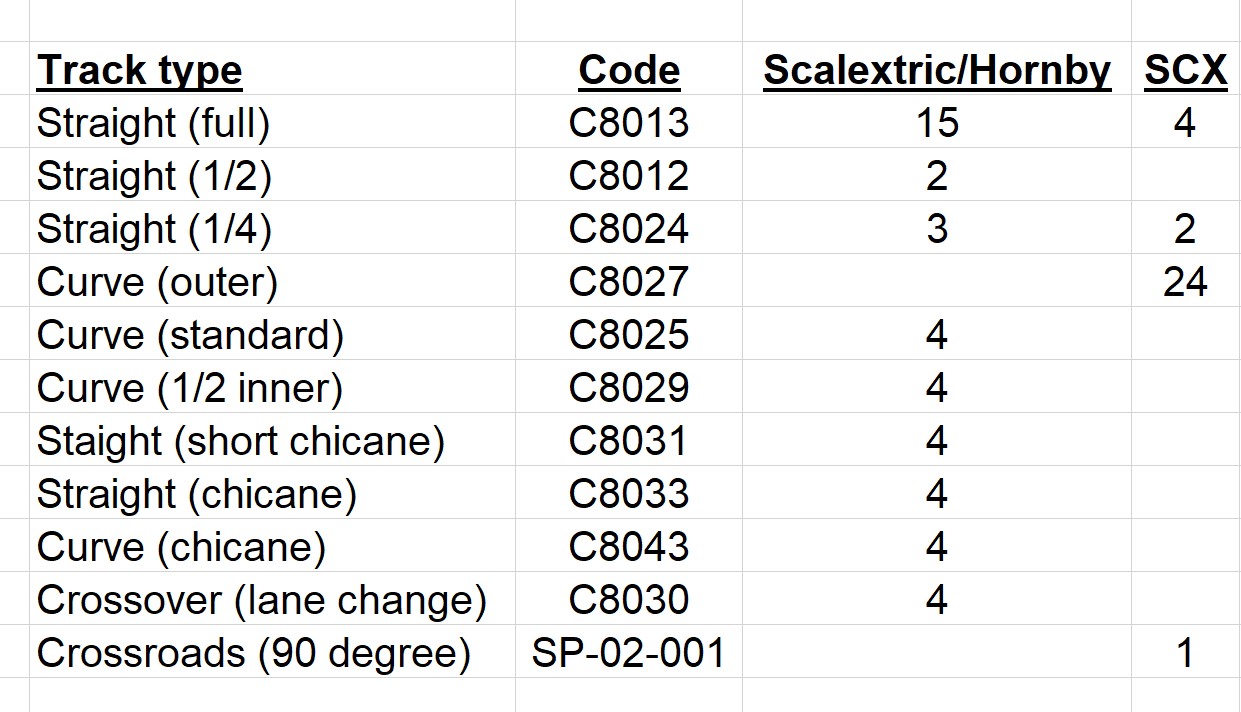Screen dimensions: 1241x712
Task: Click the cell containing code C8029
Action: (629, 388)
